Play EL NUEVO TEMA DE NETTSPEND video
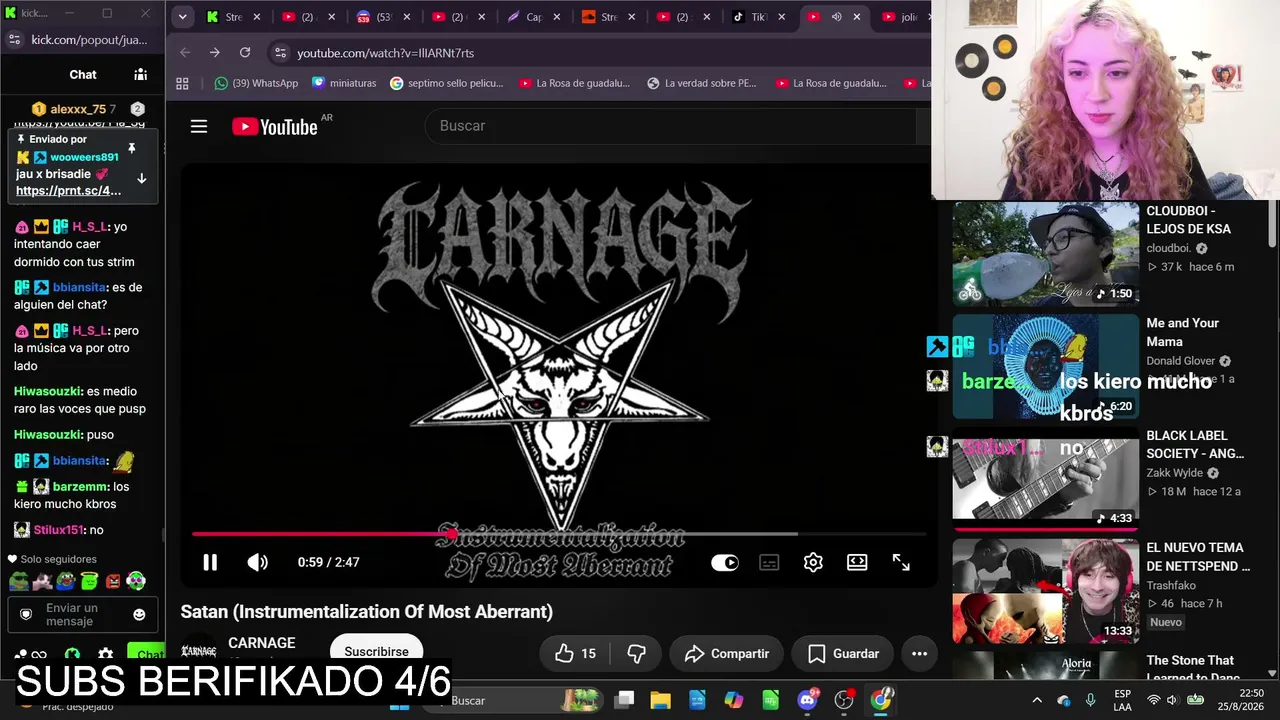Image resolution: width=1280 pixels, height=720 pixels. pyautogui.click(x=1045, y=592)
